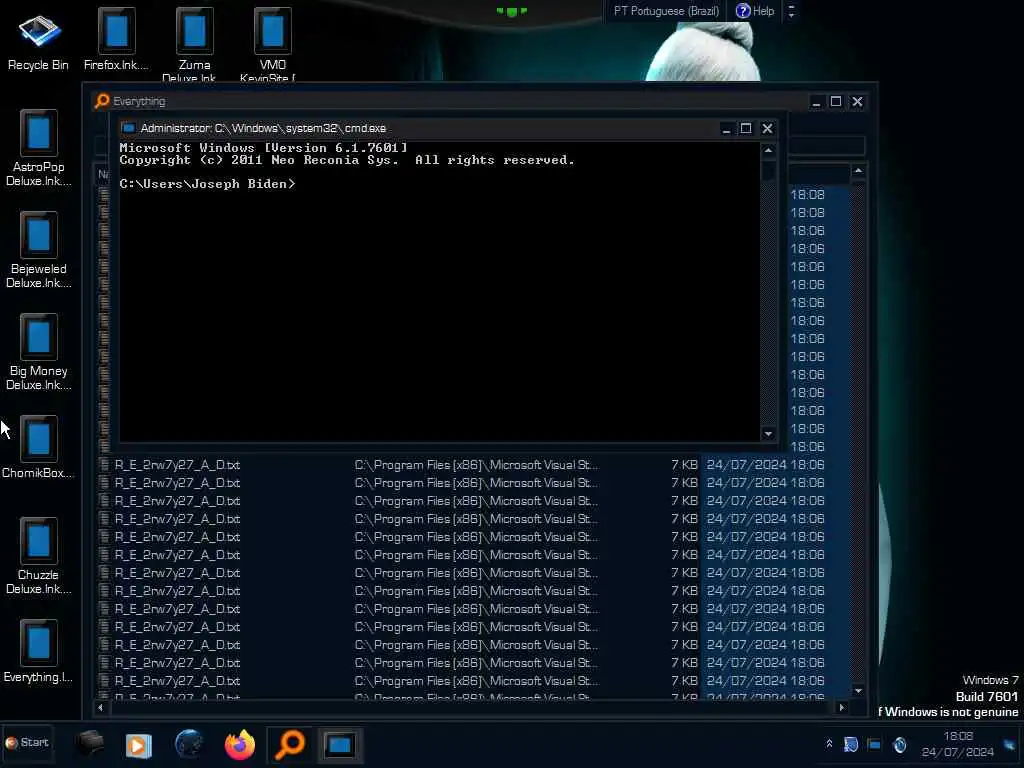The height and width of the screenshot is (768, 1024).
Task: Click the blue globe taskbar icon
Action: pos(189,744)
